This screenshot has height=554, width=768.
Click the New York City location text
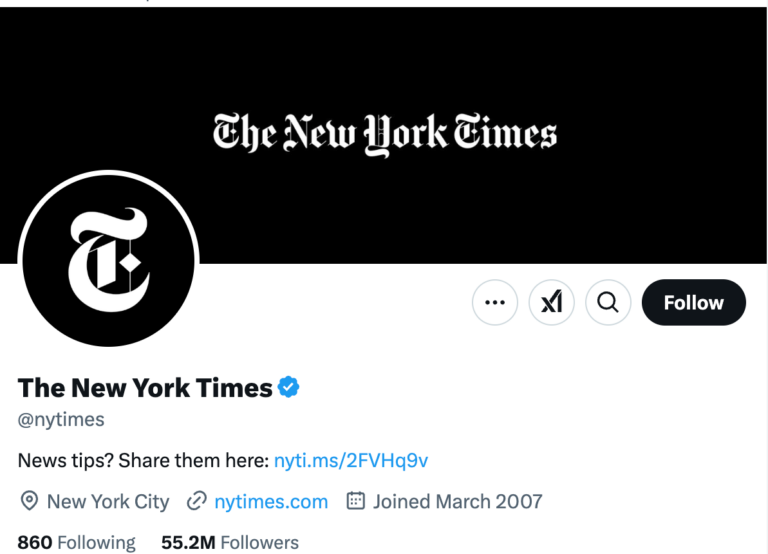pos(108,502)
